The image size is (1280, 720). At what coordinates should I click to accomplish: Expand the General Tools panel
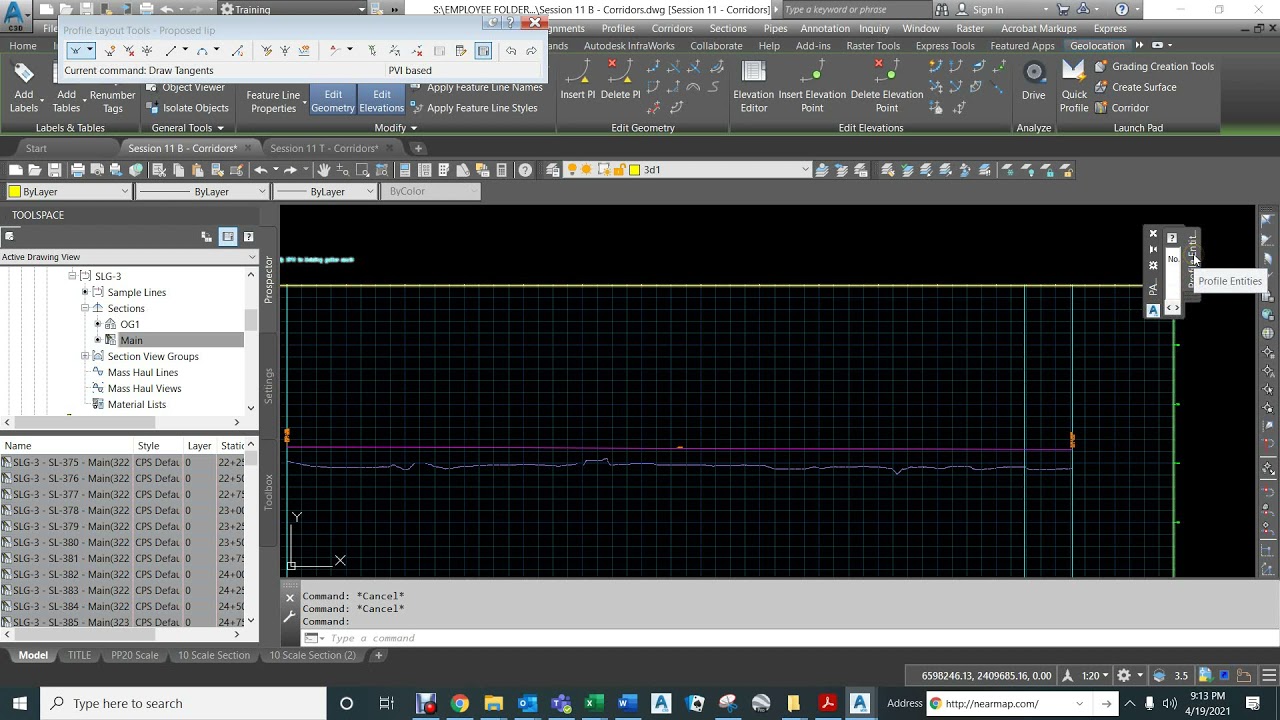(x=187, y=128)
